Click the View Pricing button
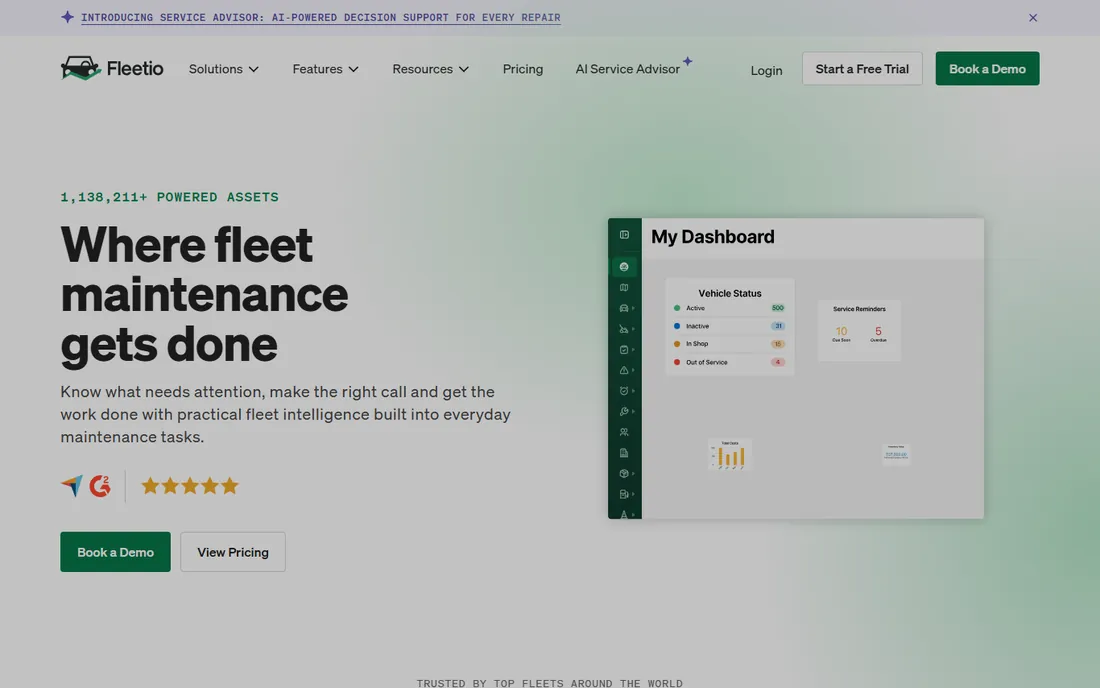Screen dimensions: 1100x688 [233, 552]
